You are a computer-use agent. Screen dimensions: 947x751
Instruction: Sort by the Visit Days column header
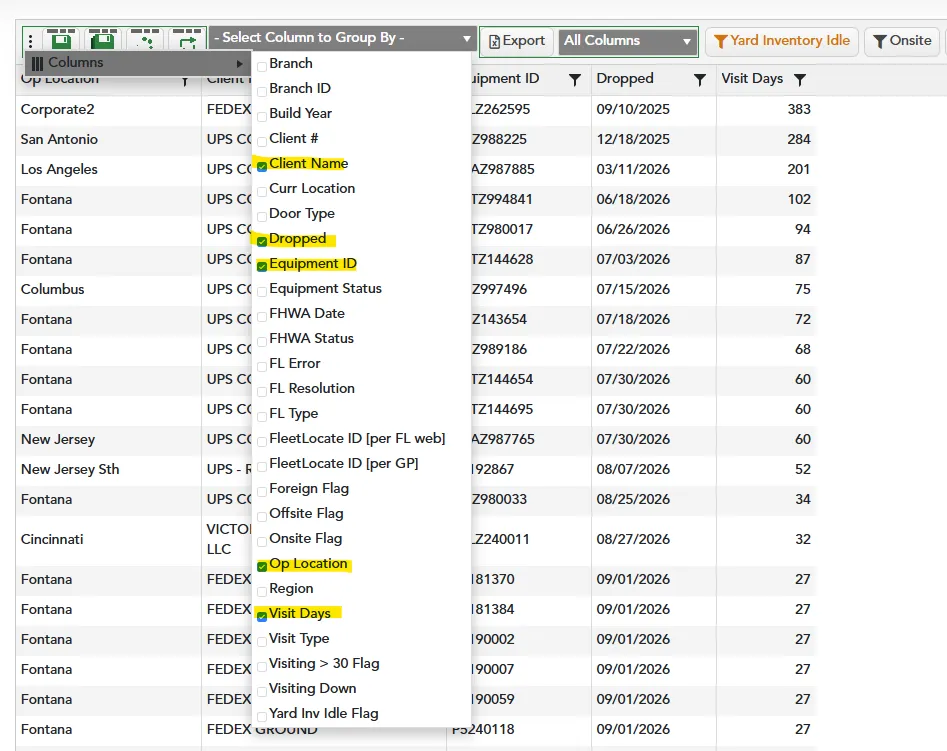click(x=752, y=79)
